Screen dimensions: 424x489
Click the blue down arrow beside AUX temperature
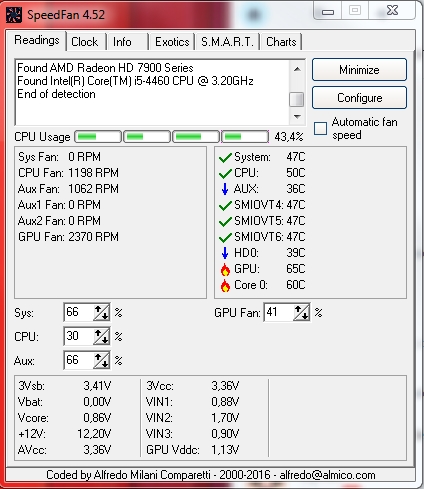(x=225, y=189)
